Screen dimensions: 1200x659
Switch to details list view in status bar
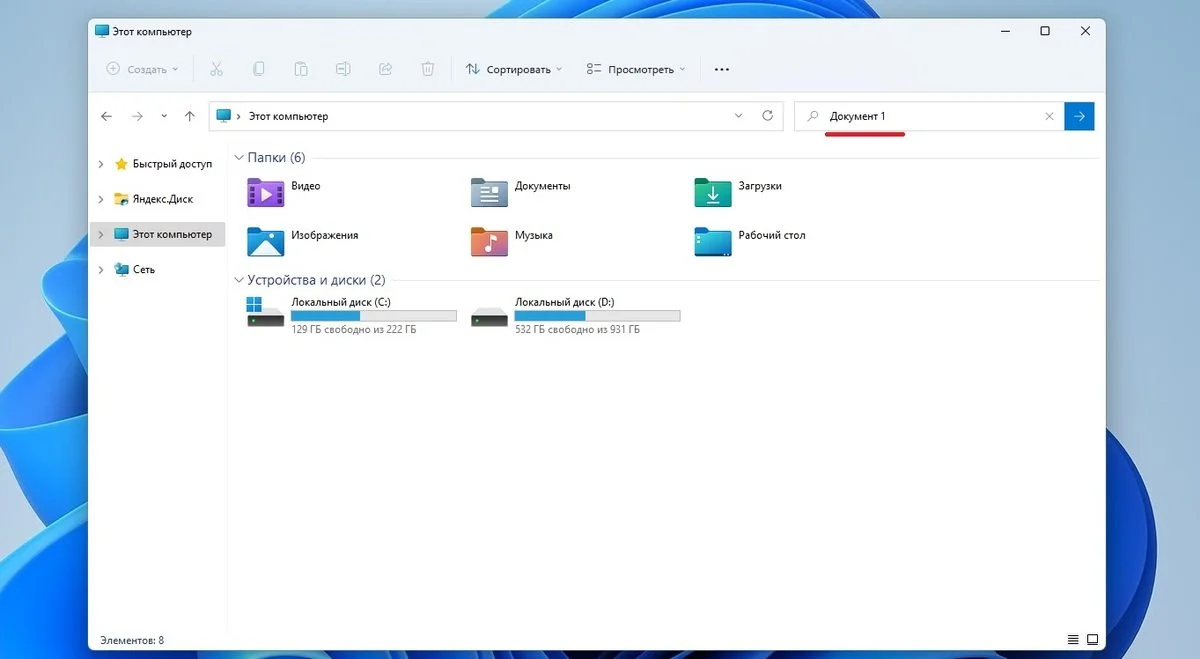click(x=1073, y=639)
